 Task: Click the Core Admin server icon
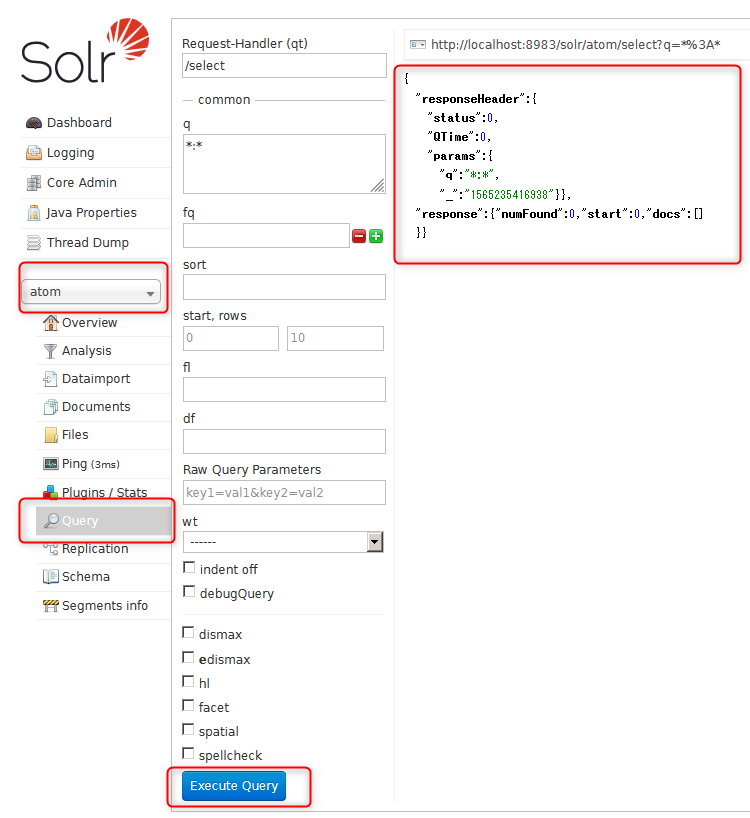(34, 183)
